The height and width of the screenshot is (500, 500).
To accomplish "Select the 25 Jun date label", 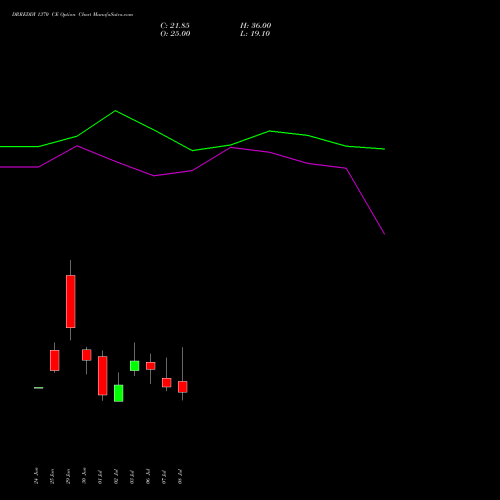I will [52, 476].
